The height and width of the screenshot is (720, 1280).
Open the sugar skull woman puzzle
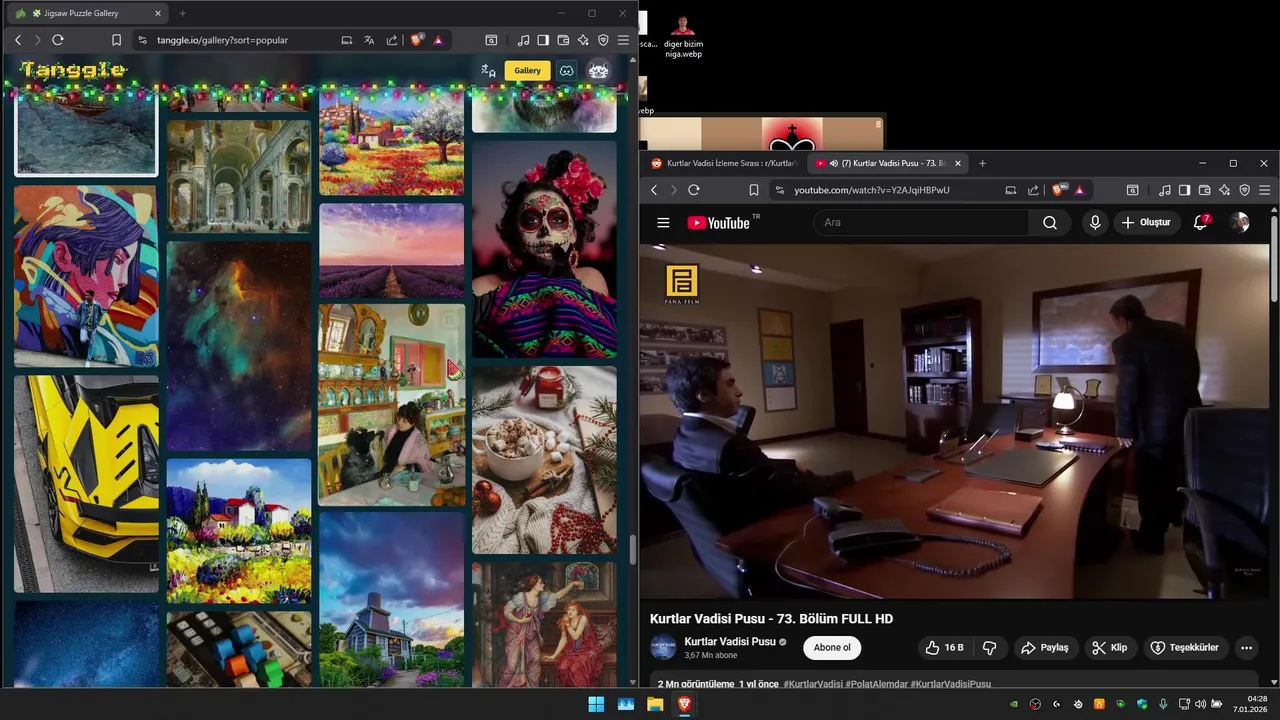tap(544, 249)
